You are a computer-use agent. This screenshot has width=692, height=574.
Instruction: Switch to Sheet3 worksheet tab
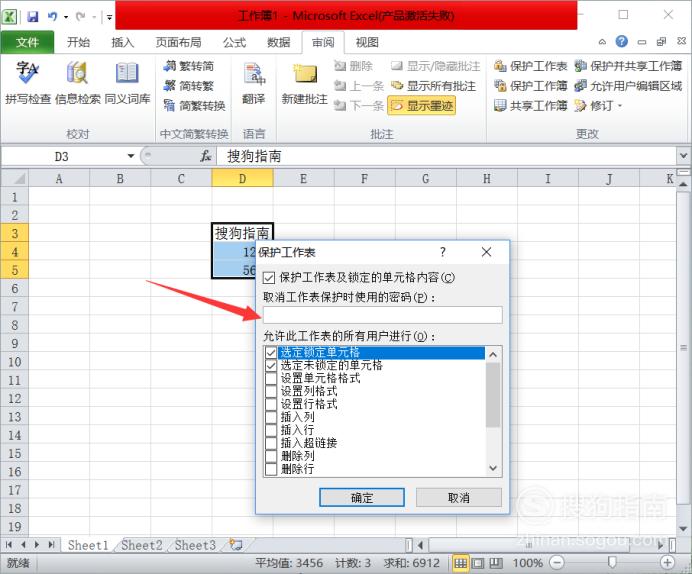pos(195,545)
